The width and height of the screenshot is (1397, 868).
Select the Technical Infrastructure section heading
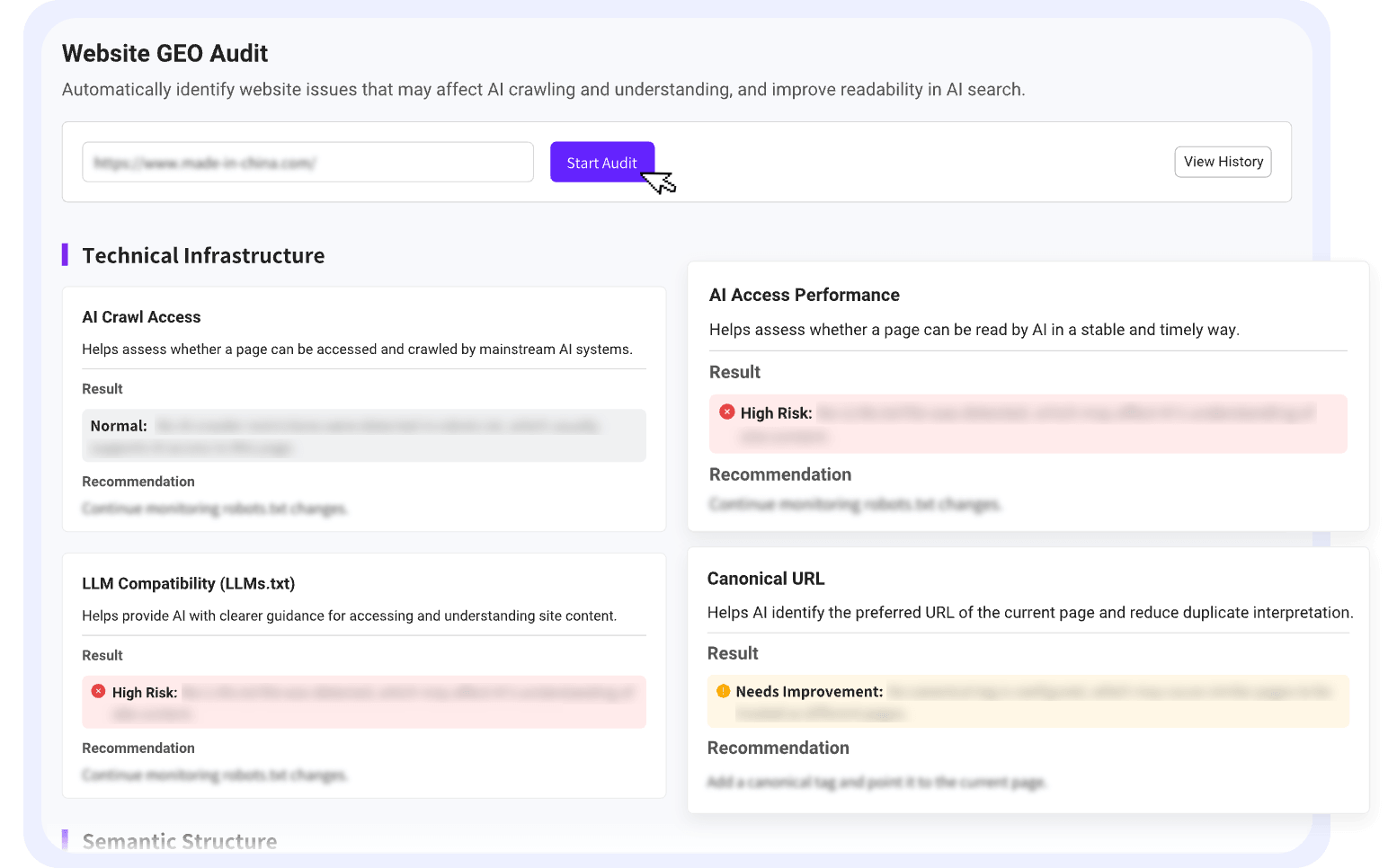203,255
